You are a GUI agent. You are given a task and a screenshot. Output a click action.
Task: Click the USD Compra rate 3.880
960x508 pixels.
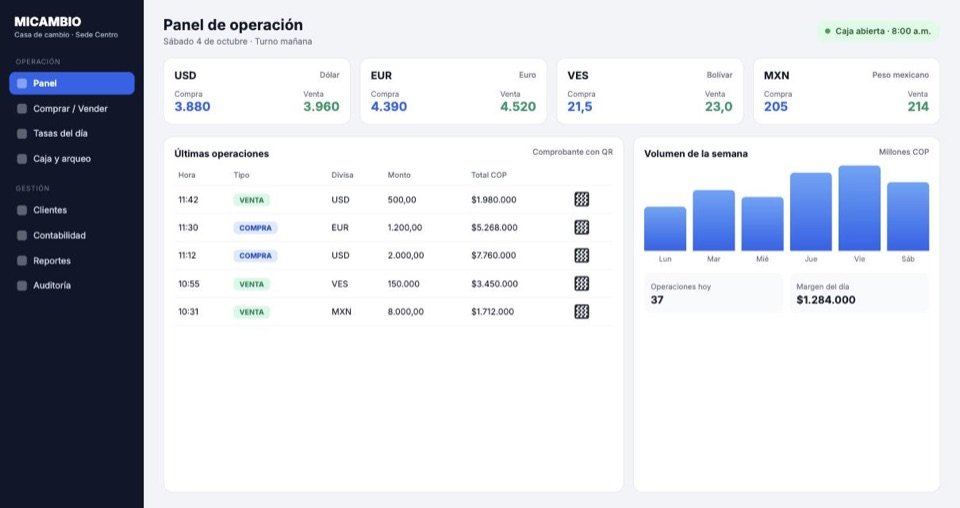coord(192,106)
